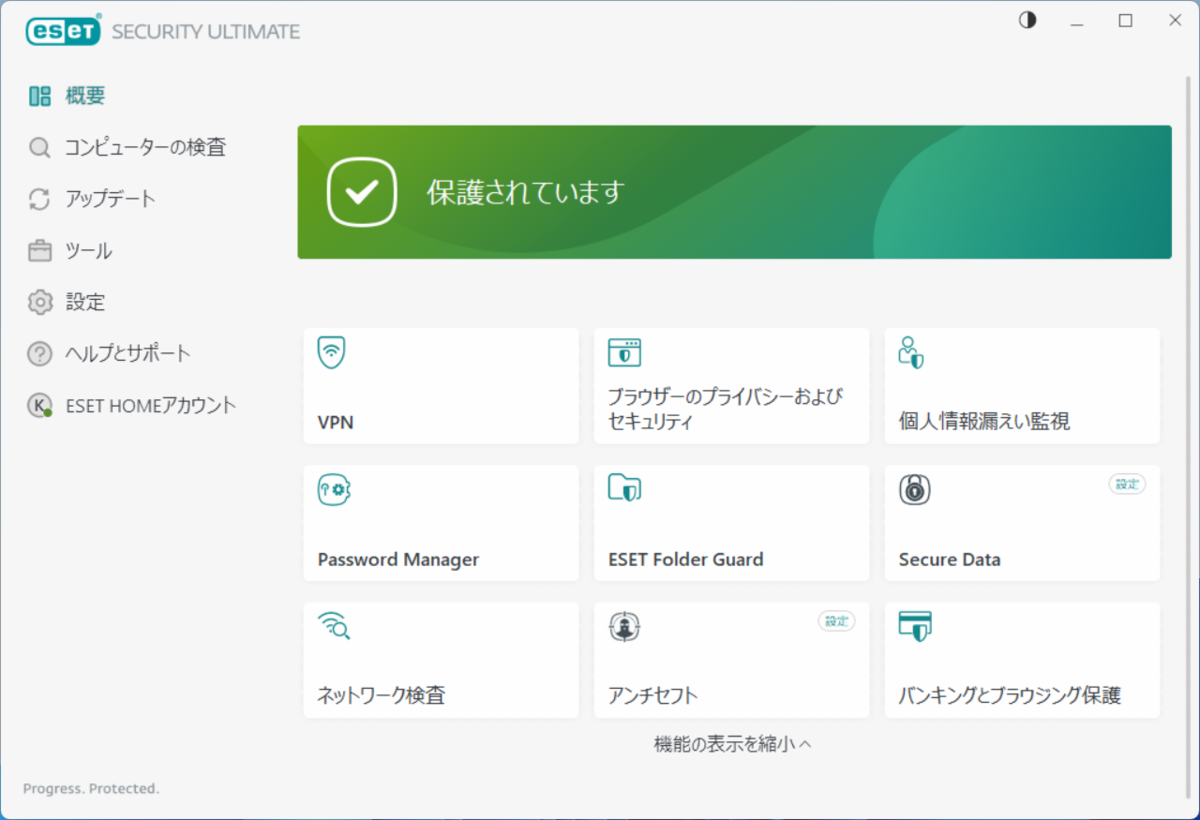Click the gear icon for 設定

point(40,302)
